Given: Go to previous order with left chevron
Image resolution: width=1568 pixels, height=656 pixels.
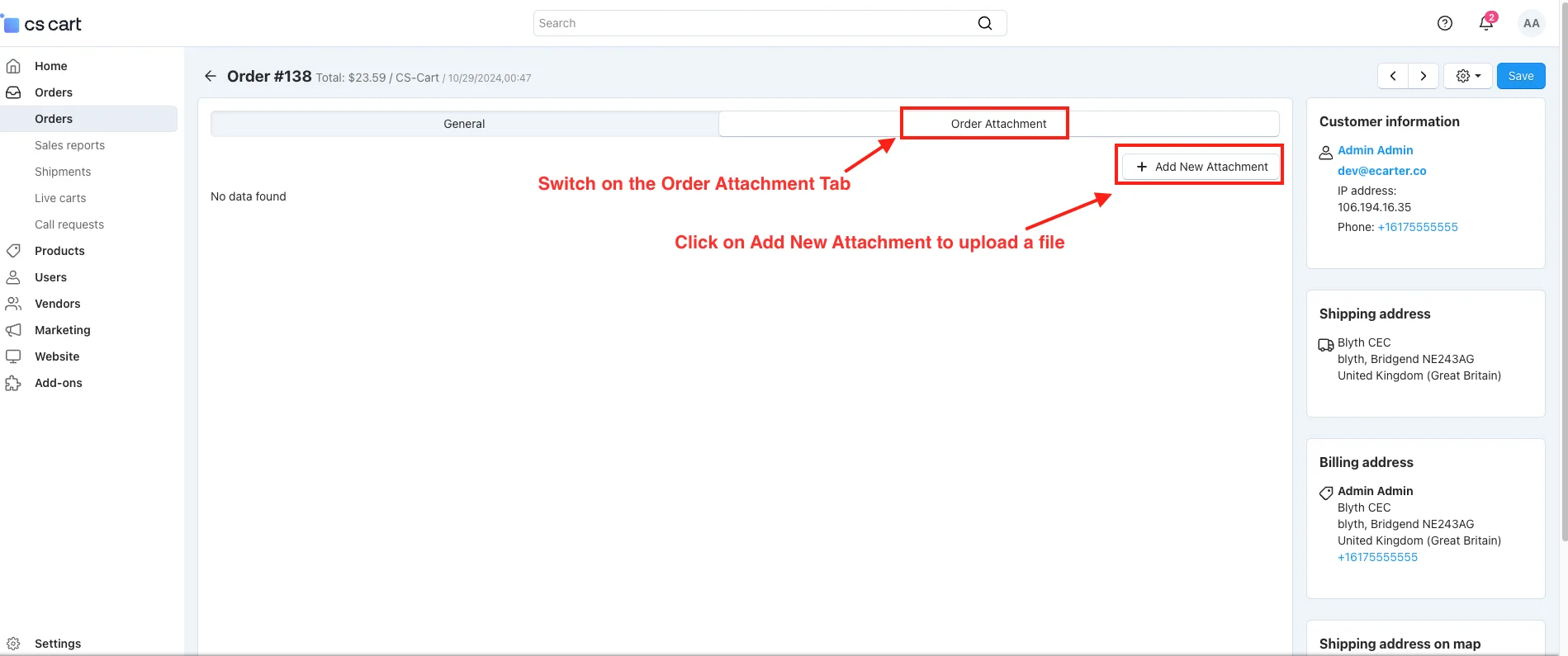Looking at the screenshot, I should click(x=1393, y=76).
